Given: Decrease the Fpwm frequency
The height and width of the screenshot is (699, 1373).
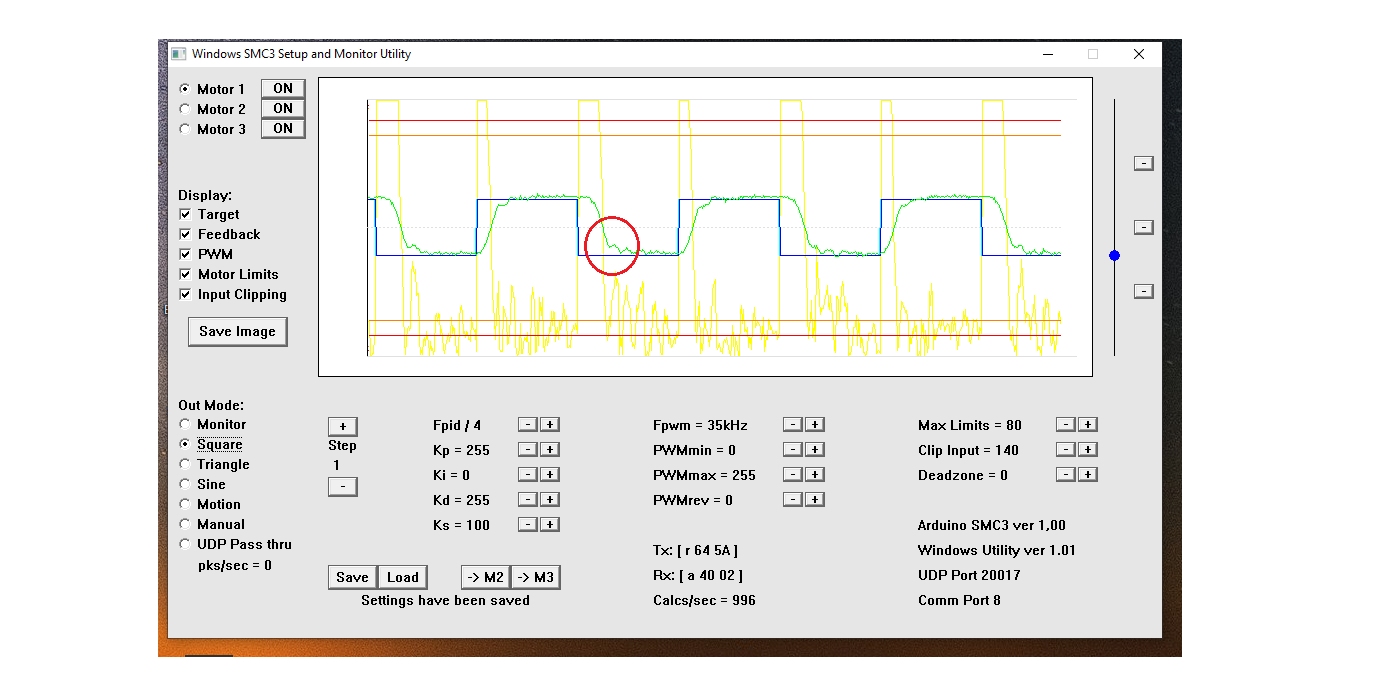Looking at the screenshot, I should coord(792,425).
